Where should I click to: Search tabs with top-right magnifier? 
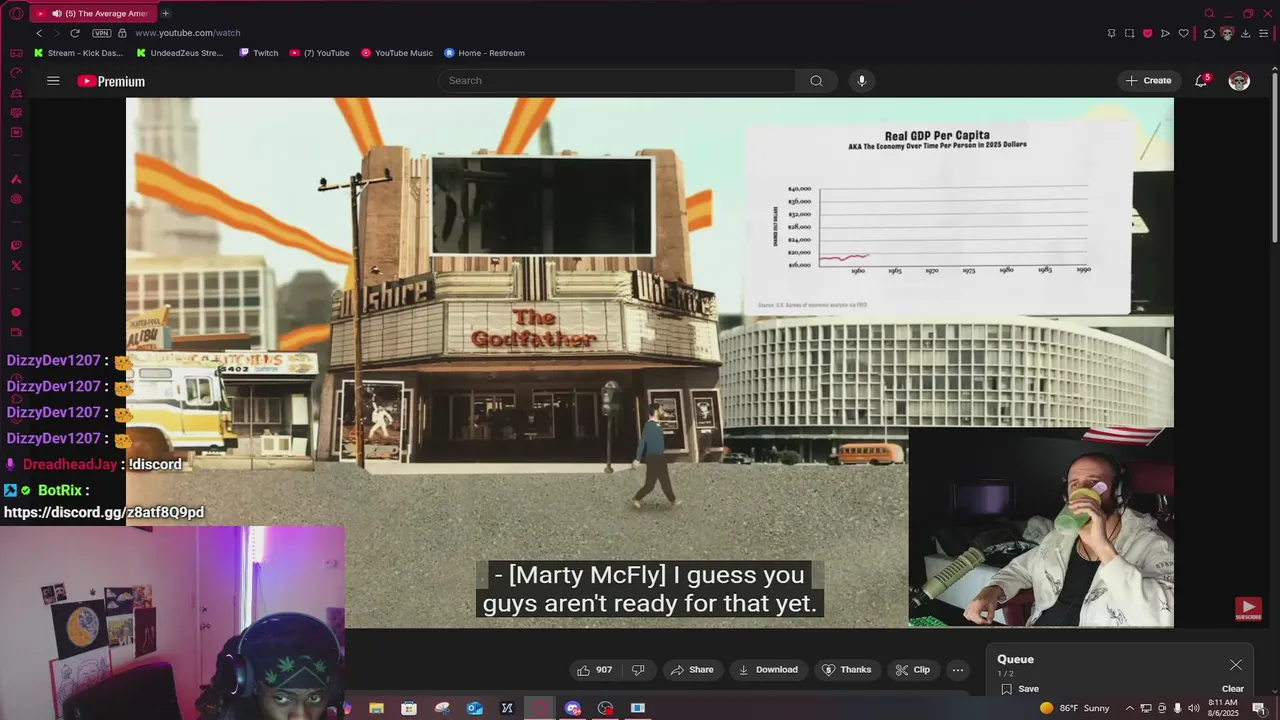point(1209,13)
